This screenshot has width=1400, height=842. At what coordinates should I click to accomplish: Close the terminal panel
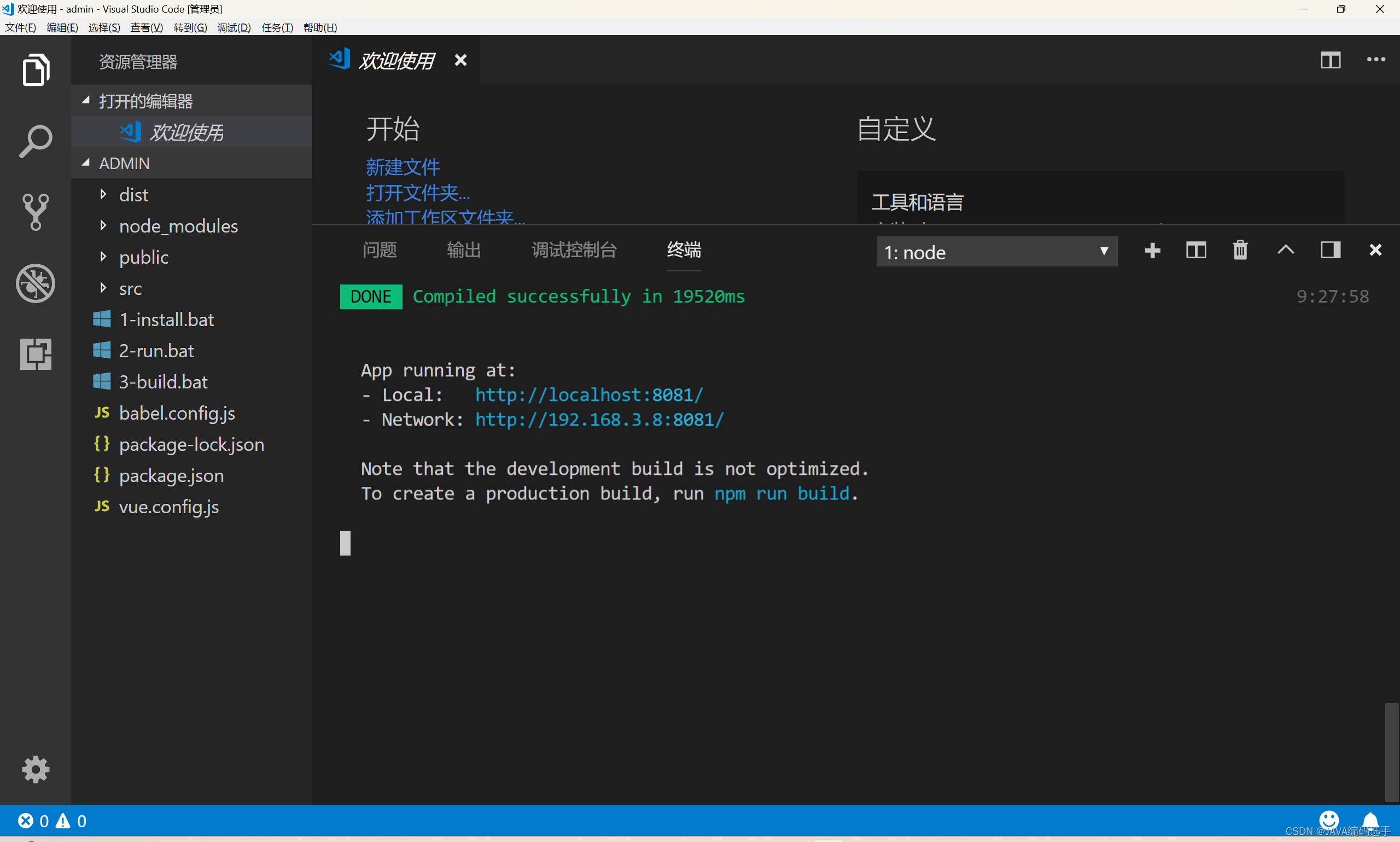1375,250
